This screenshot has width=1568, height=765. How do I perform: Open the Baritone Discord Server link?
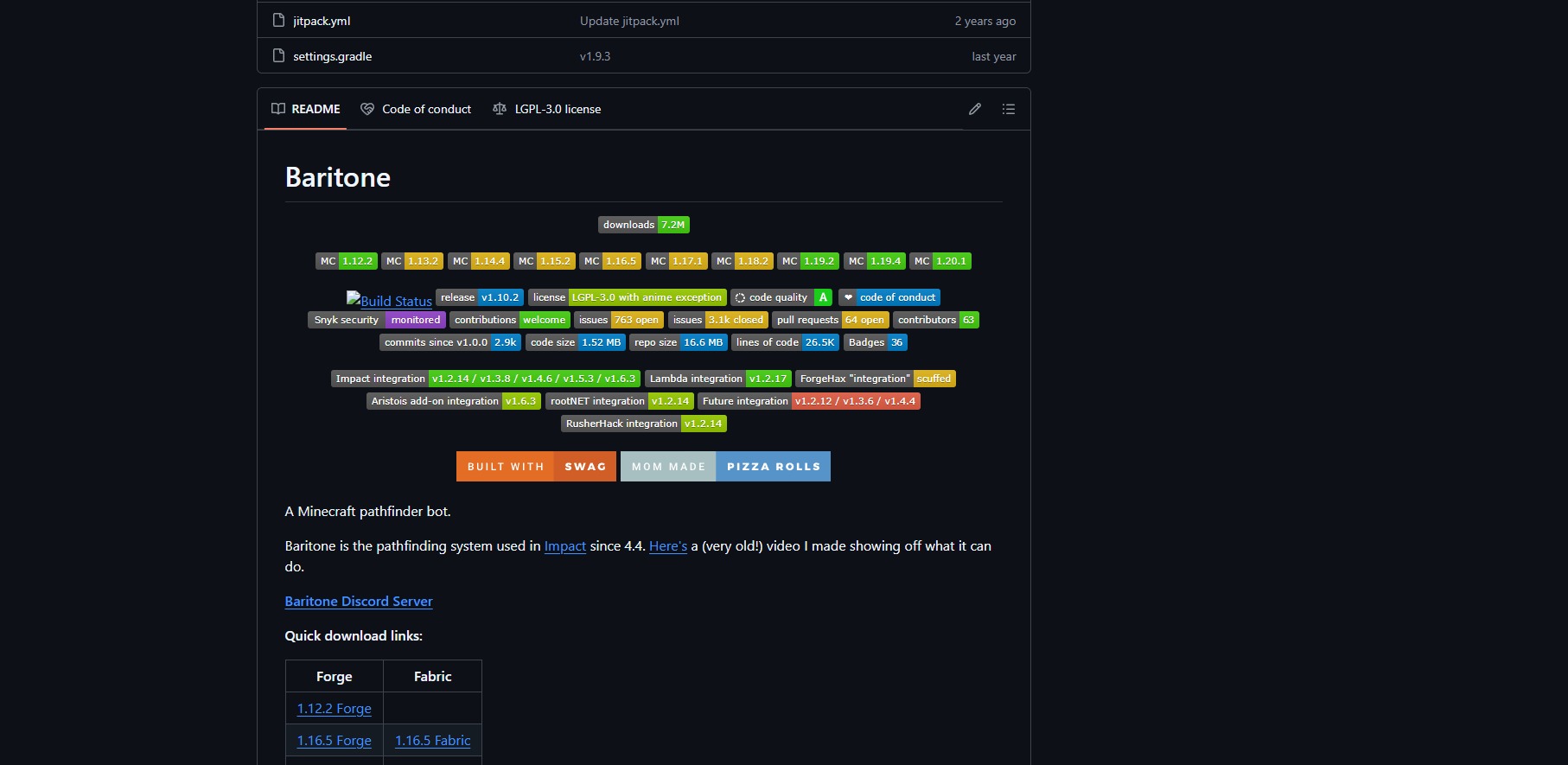coord(359,602)
